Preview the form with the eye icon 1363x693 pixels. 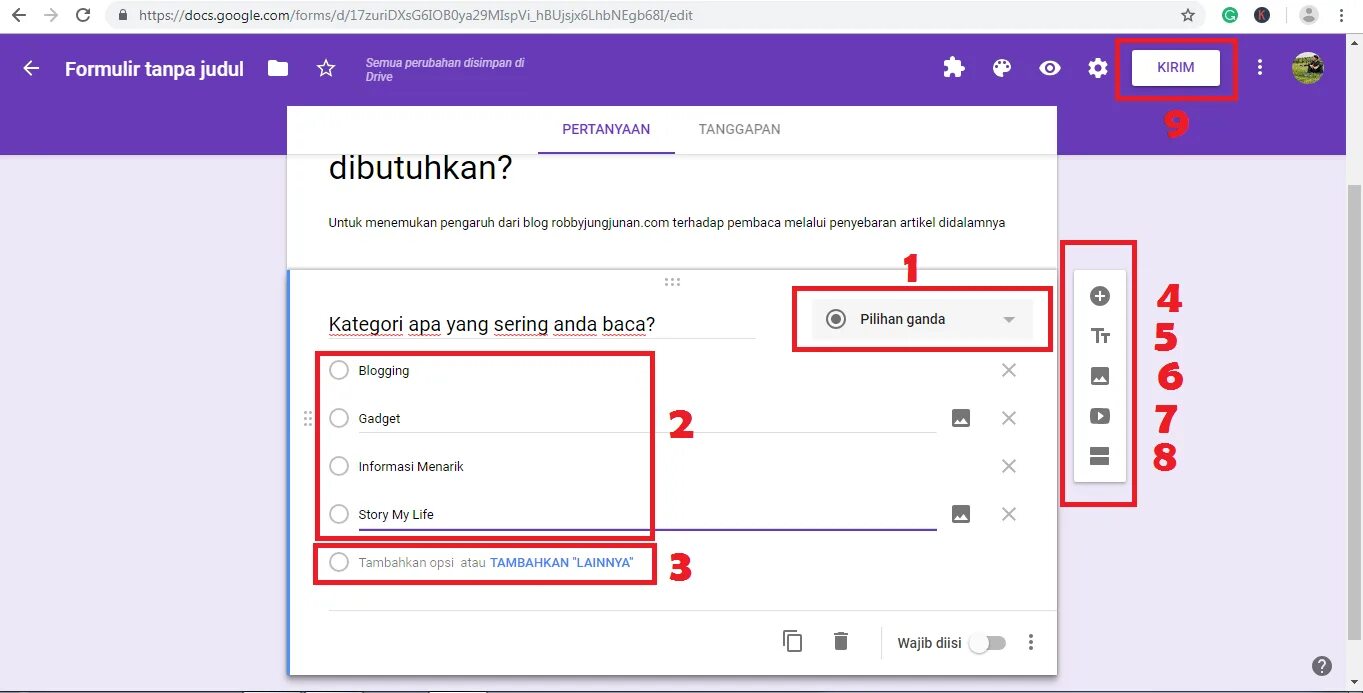click(1049, 68)
